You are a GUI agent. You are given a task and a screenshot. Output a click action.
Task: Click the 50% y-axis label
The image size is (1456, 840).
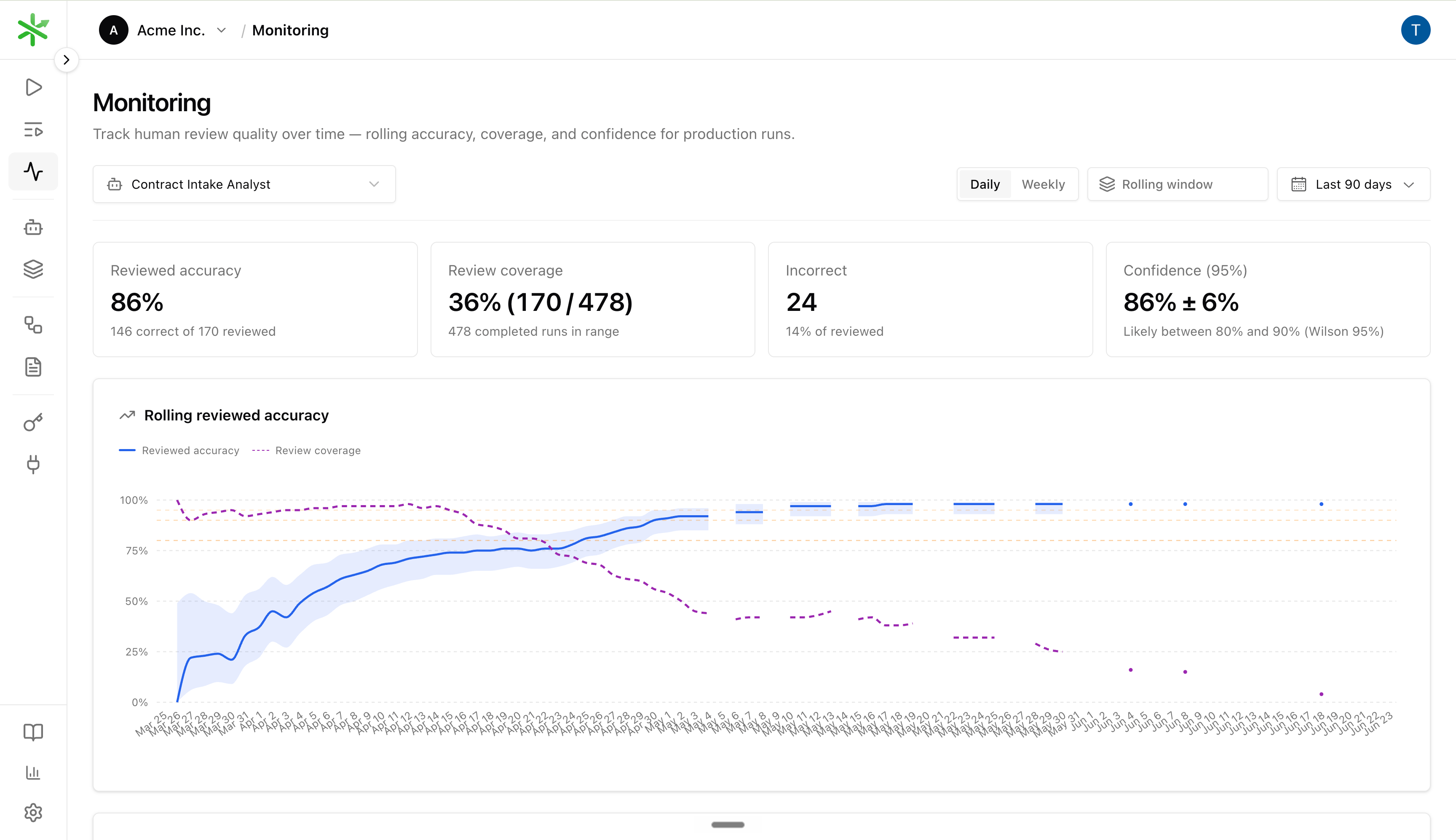click(137, 601)
